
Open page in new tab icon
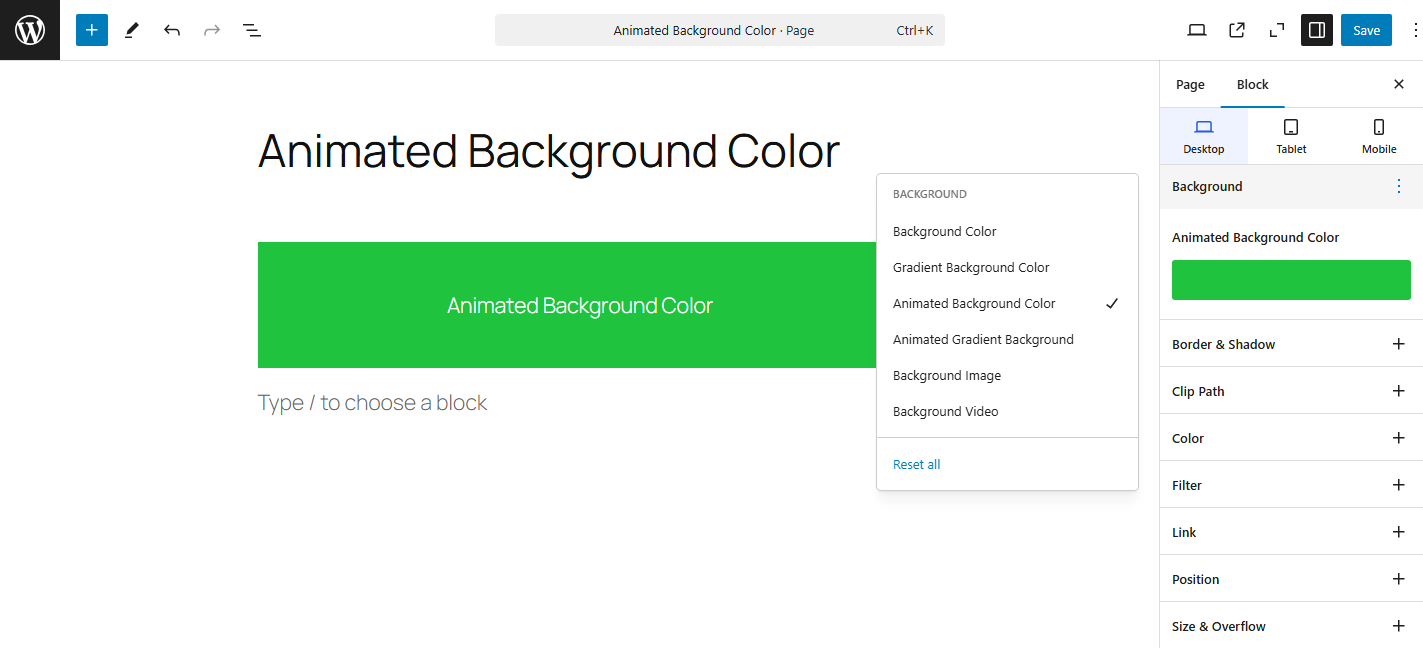(x=1237, y=30)
